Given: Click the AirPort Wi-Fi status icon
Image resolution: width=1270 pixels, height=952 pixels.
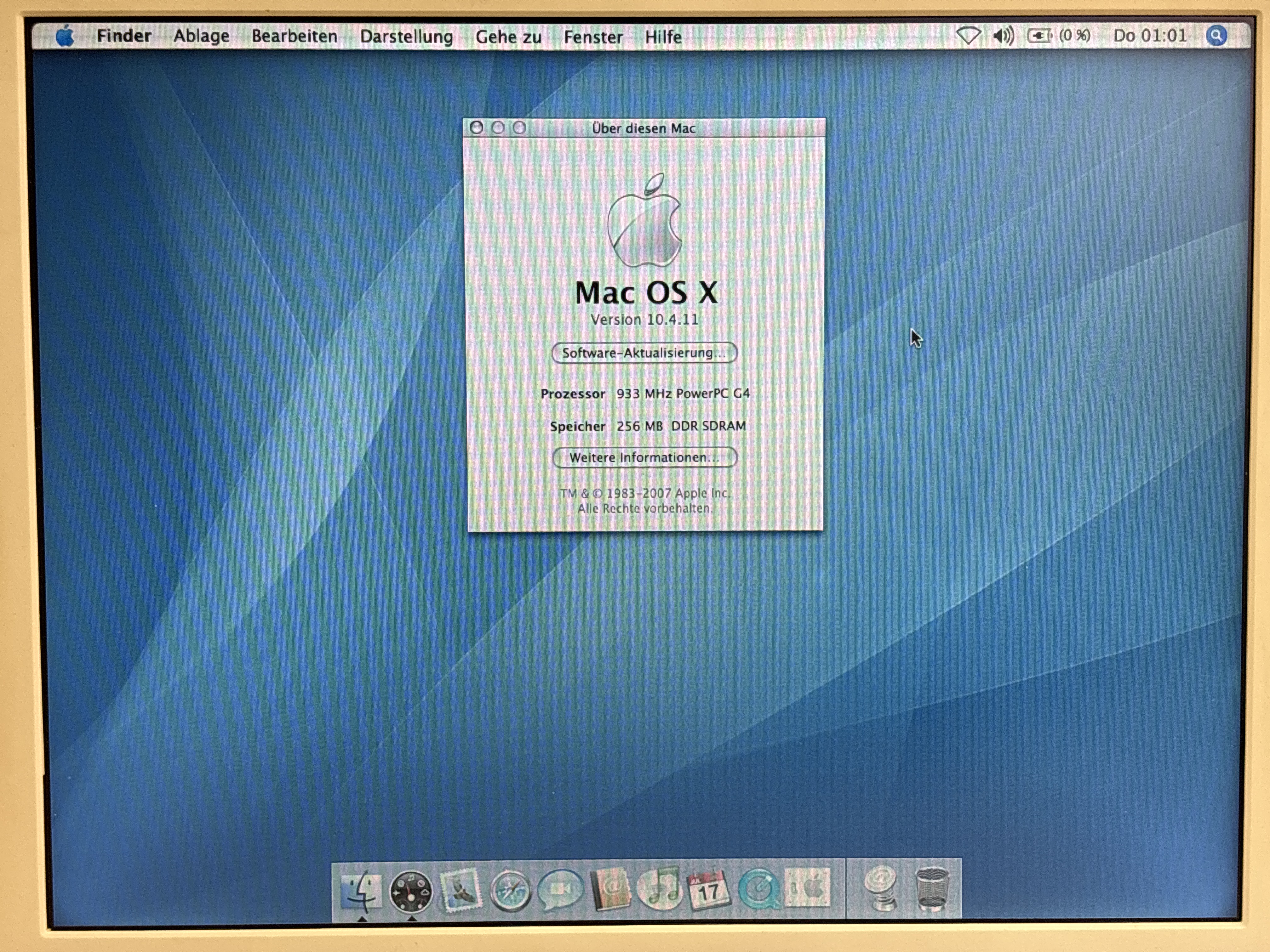Looking at the screenshot, I should (968, 36).
